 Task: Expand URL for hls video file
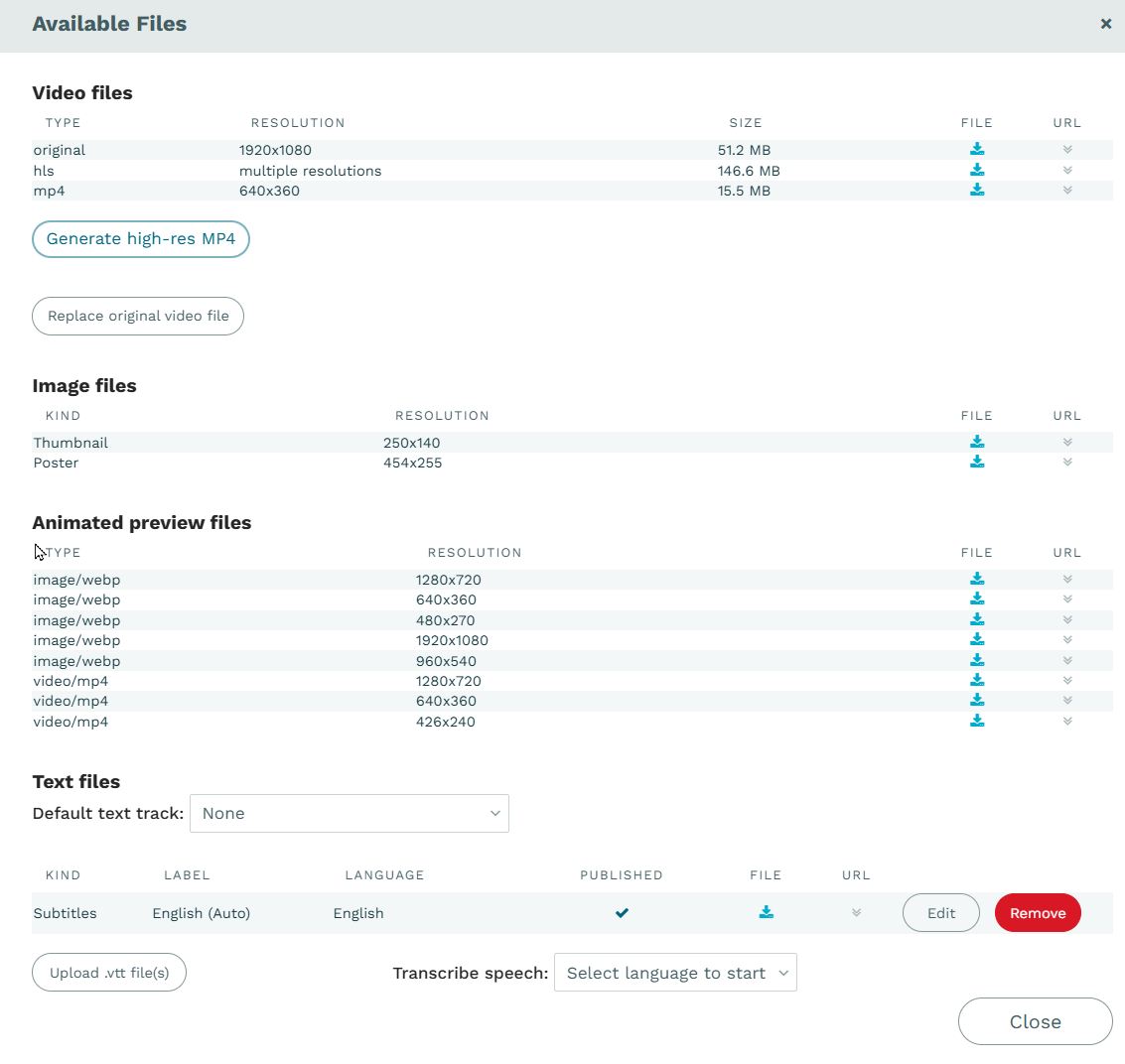tap(1067, 170)
